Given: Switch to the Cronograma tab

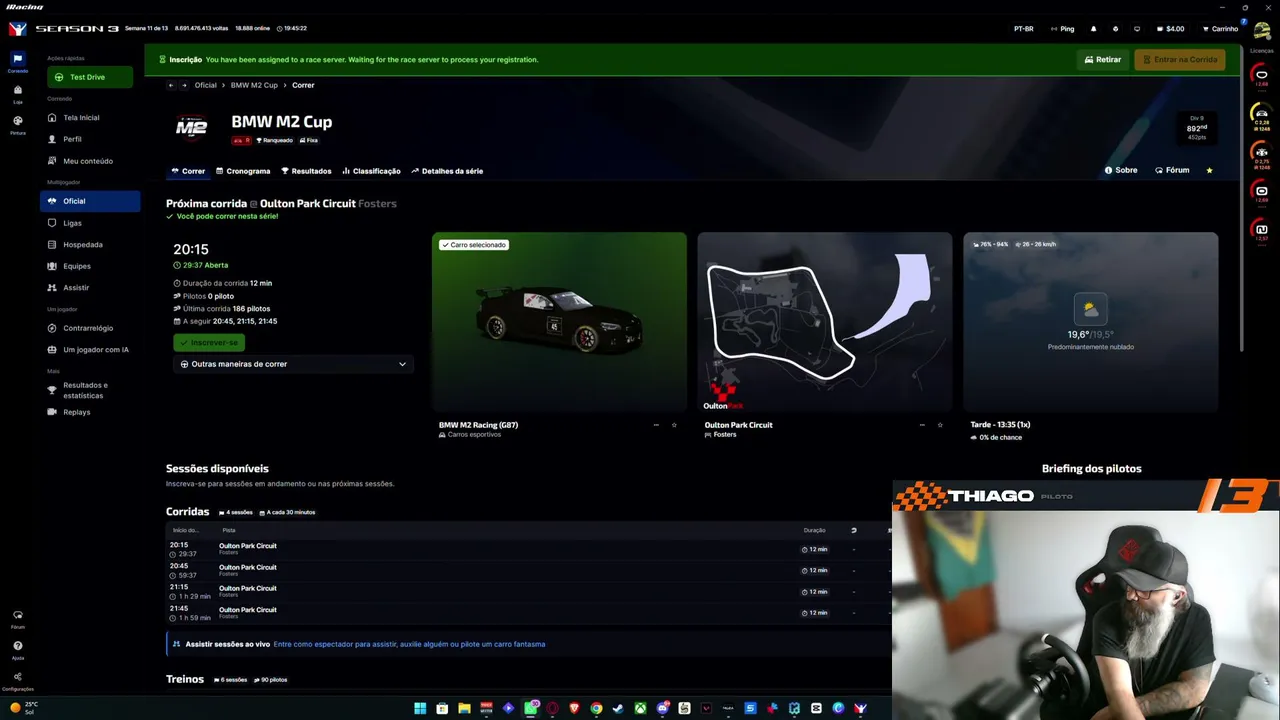Looking at the screenshot, I should point(243,171).
